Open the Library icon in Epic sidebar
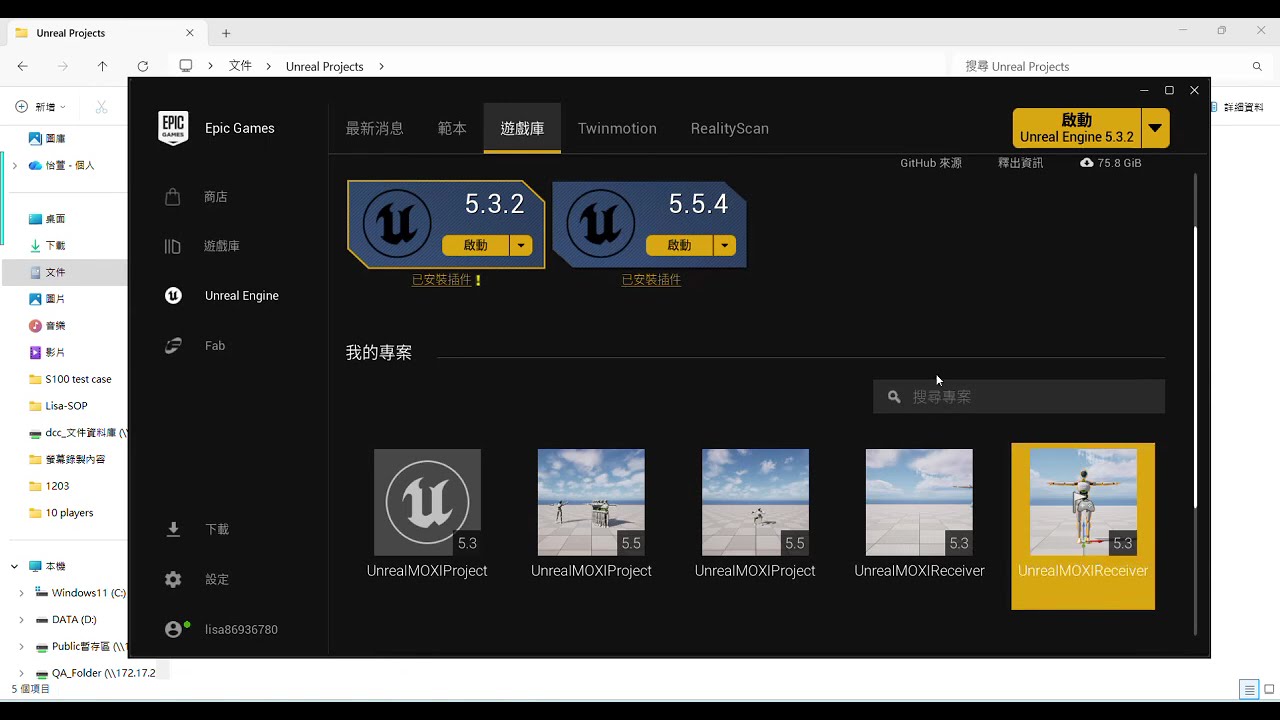Screen dimensions: 1280x720 [173, 246]
